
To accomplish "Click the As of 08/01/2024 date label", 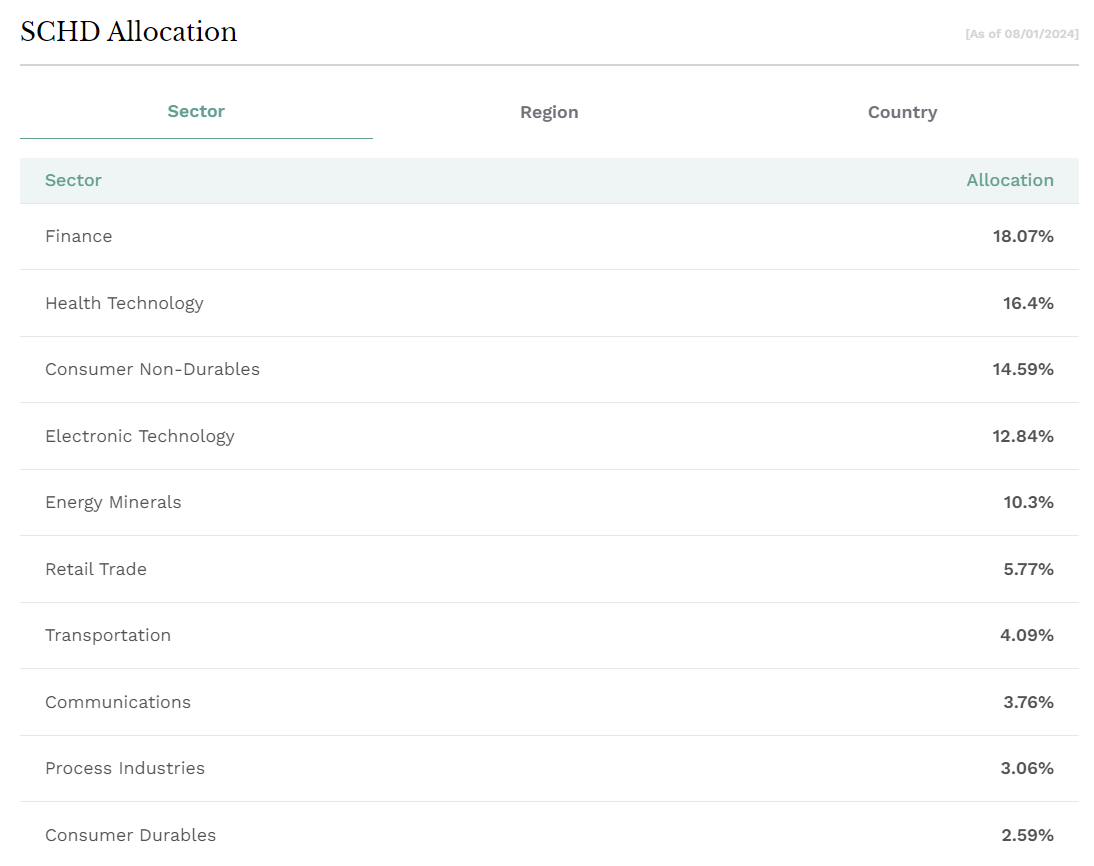I will 1021,34.
